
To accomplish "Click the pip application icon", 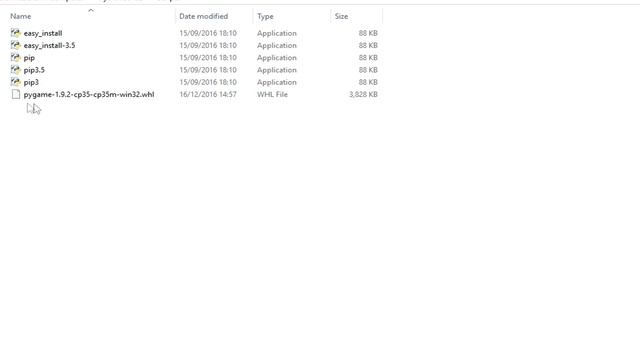I will (16, 58).
